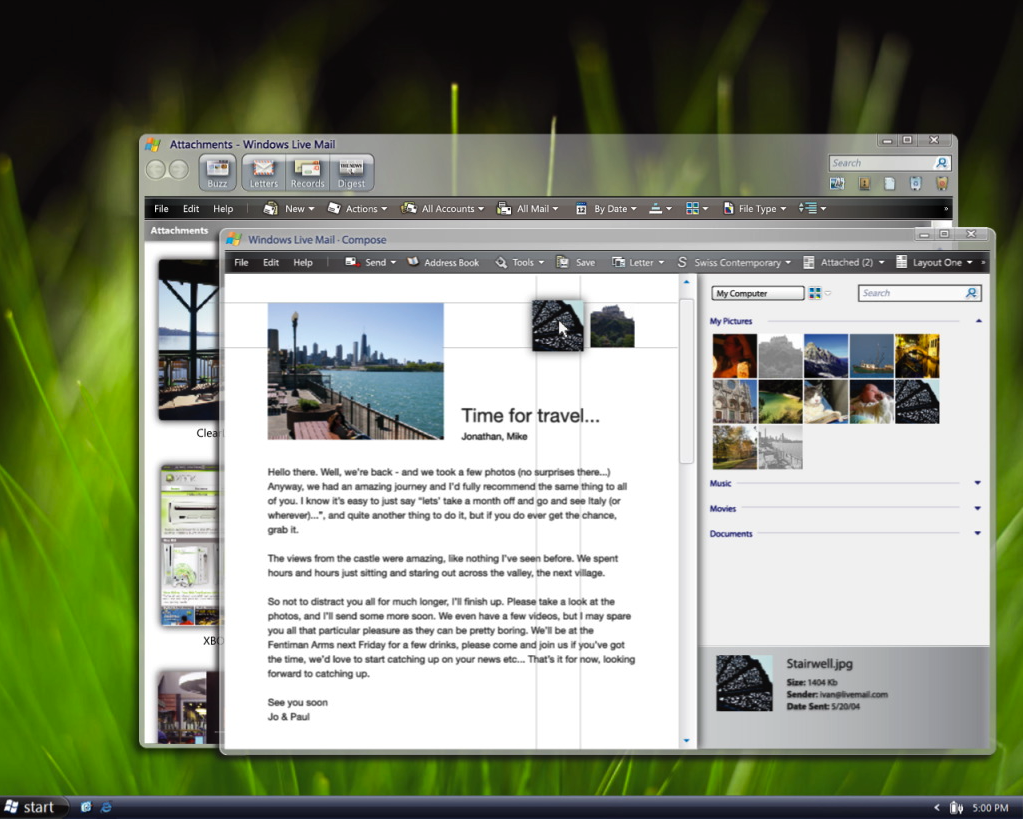The image size is (1023, 819).
Task: Go back using the round back arrow button
Action: coord(156,170)
